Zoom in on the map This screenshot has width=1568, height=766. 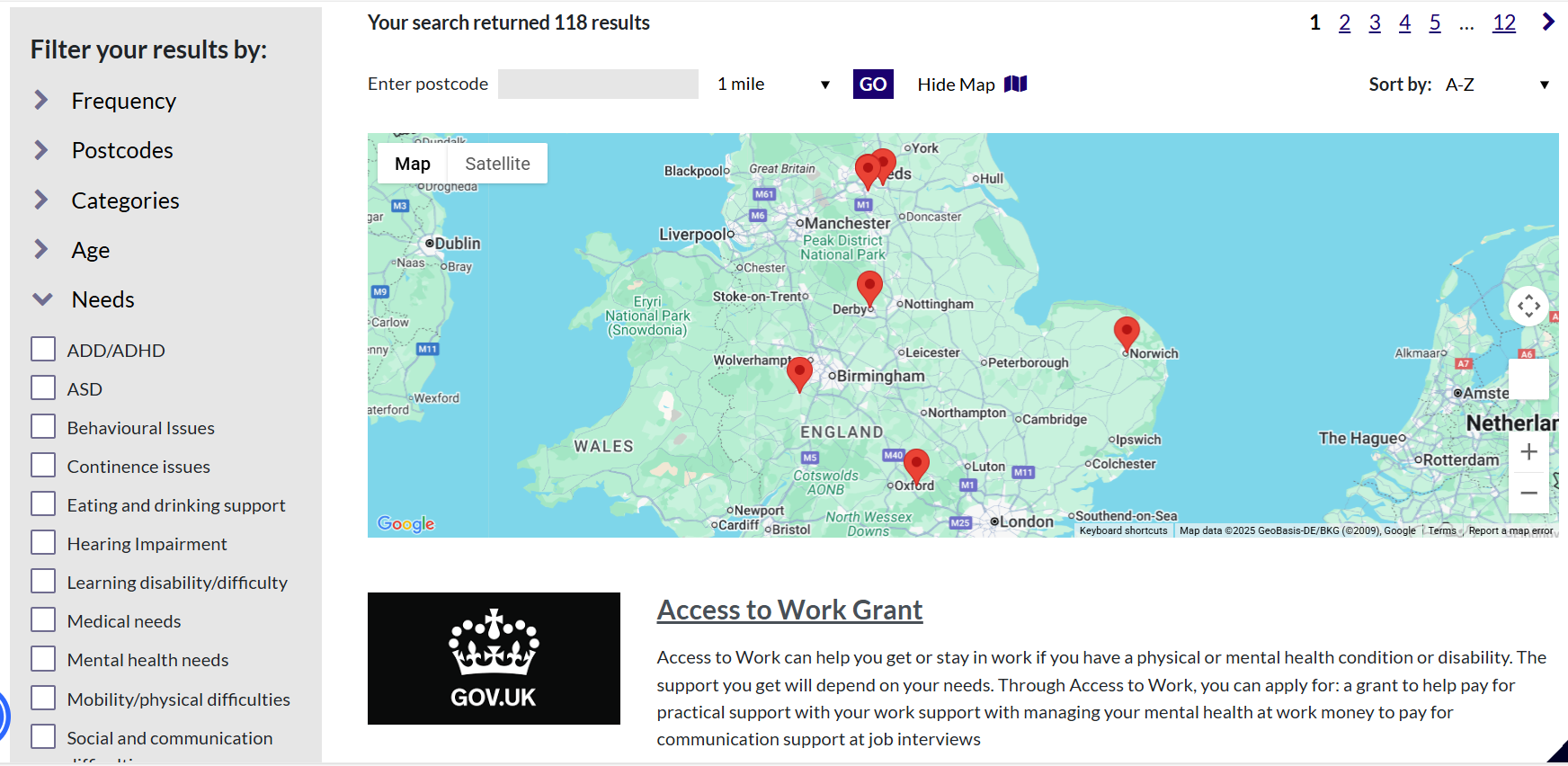pos(1528,452)
